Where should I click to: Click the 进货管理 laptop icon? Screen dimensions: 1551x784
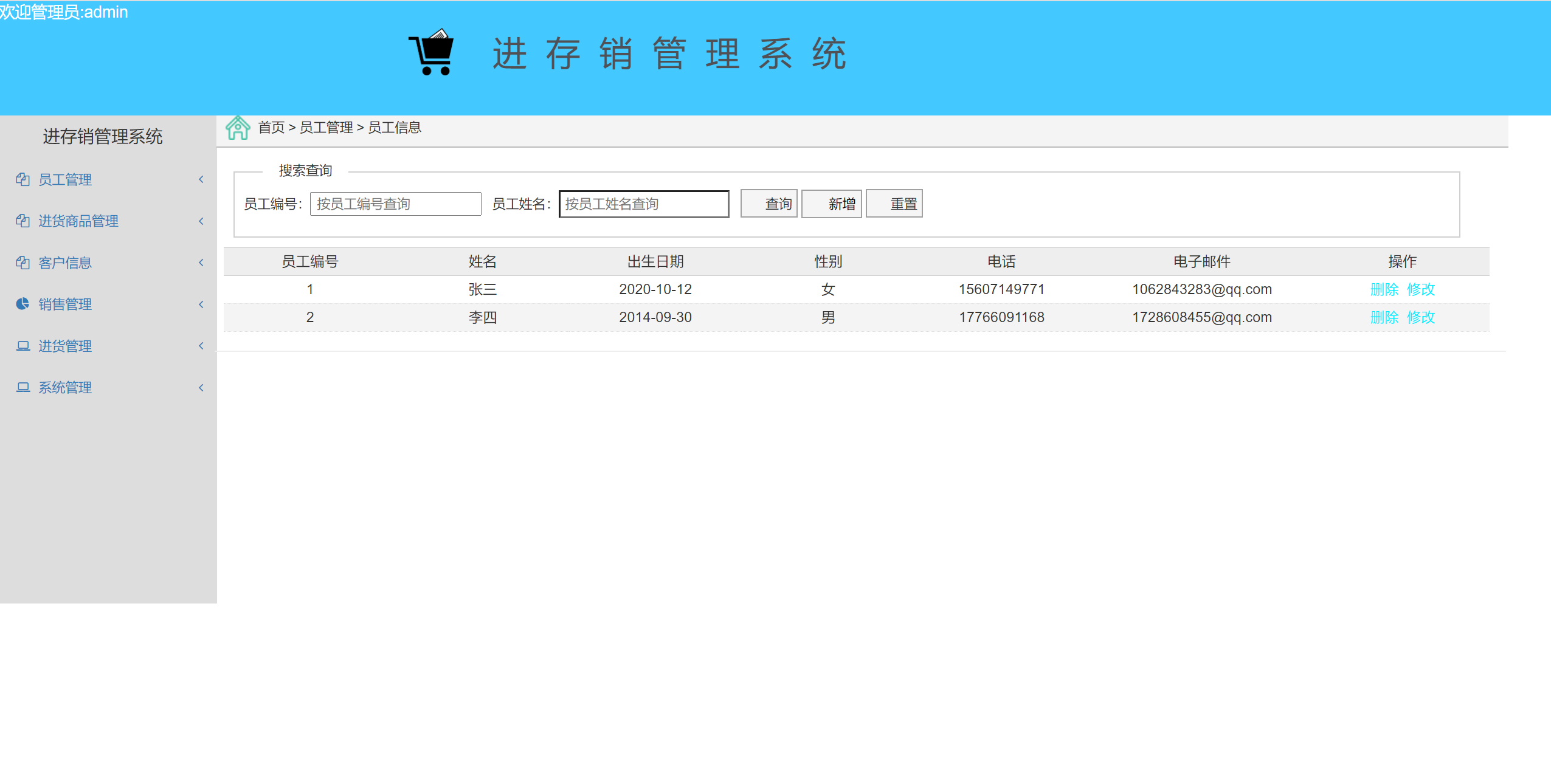click(x=22, y=346)
